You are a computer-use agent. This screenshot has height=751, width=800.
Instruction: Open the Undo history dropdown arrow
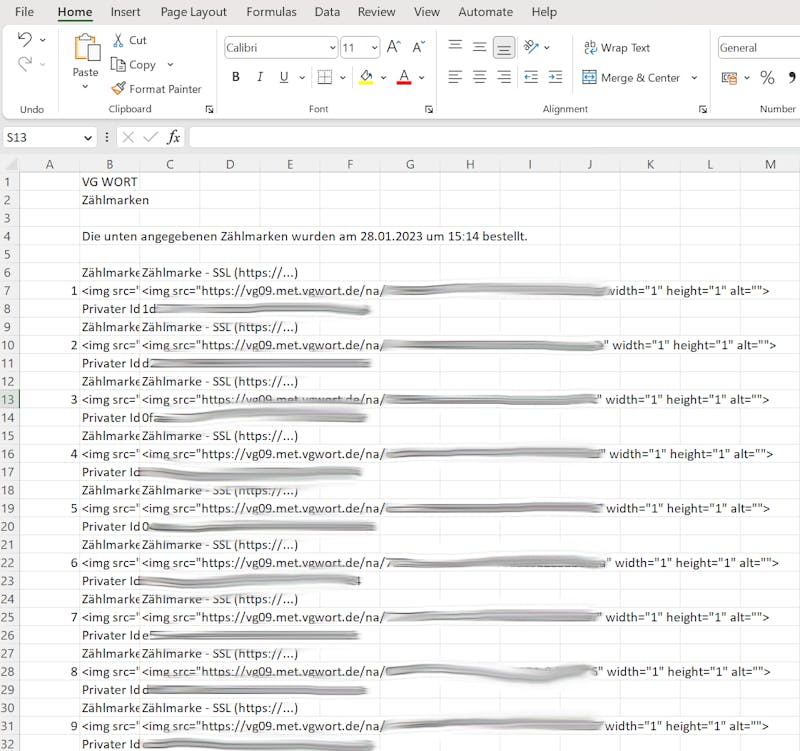43,39
